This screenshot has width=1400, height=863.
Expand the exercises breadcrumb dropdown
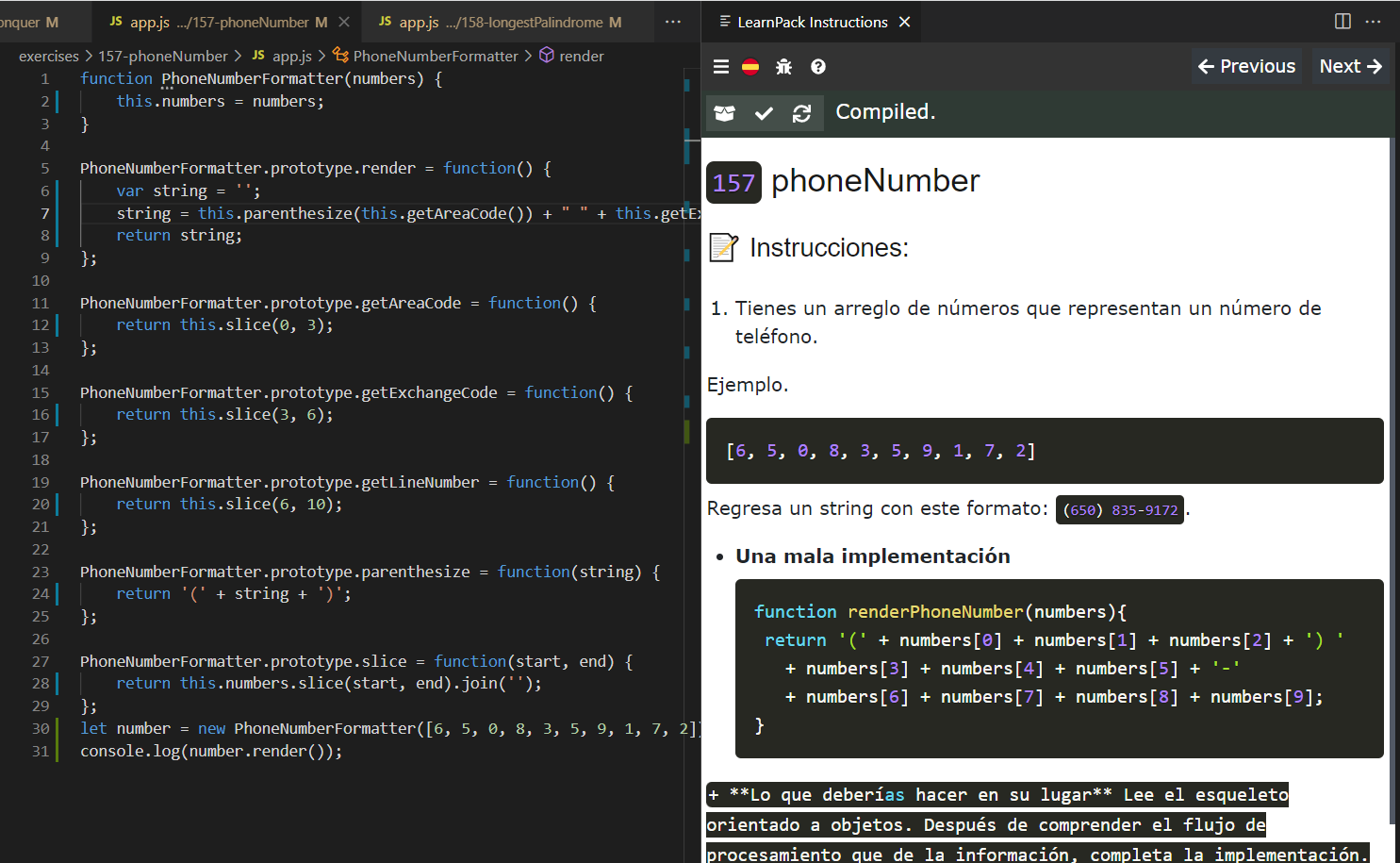coord(48,56)
